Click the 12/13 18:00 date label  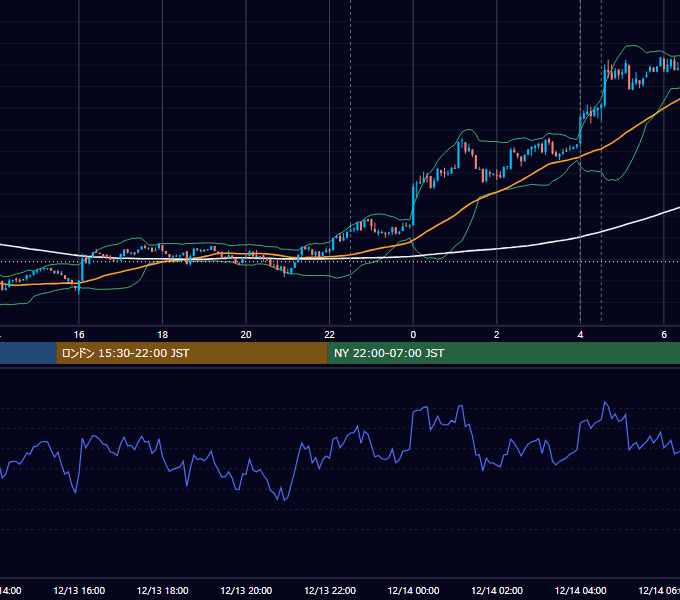click(163, 591)
